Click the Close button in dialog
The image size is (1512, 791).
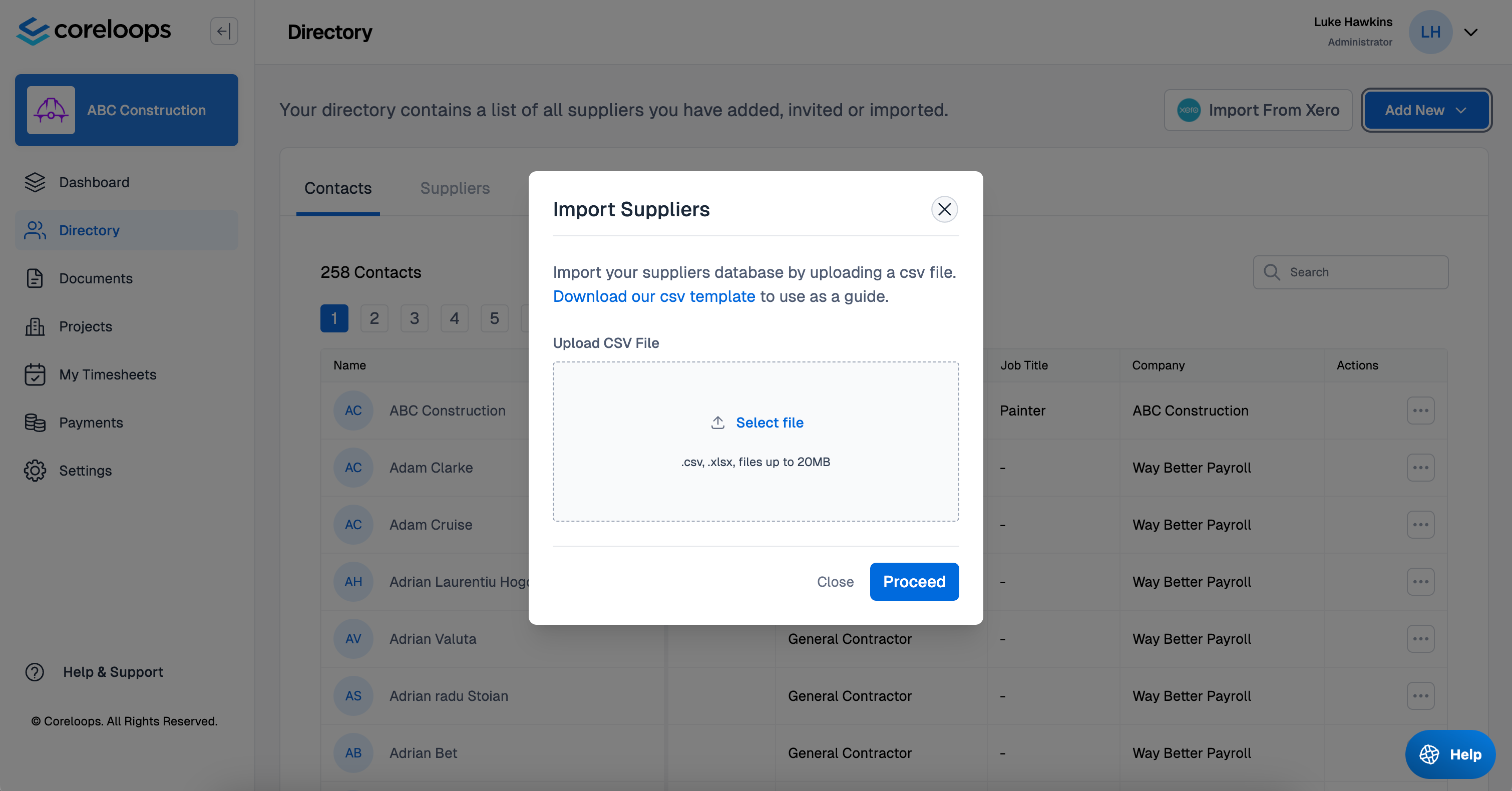click(835, 582)
